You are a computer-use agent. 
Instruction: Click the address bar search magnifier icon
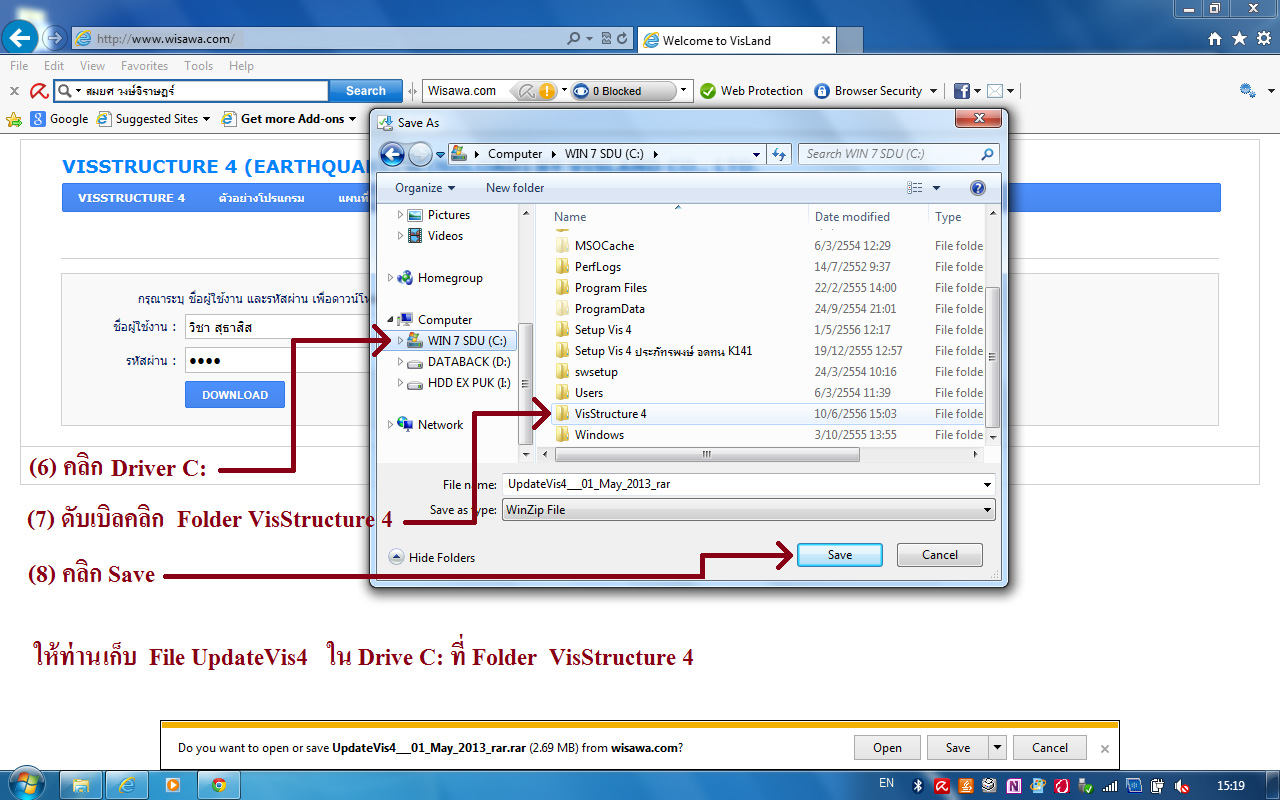click(573, 39)
